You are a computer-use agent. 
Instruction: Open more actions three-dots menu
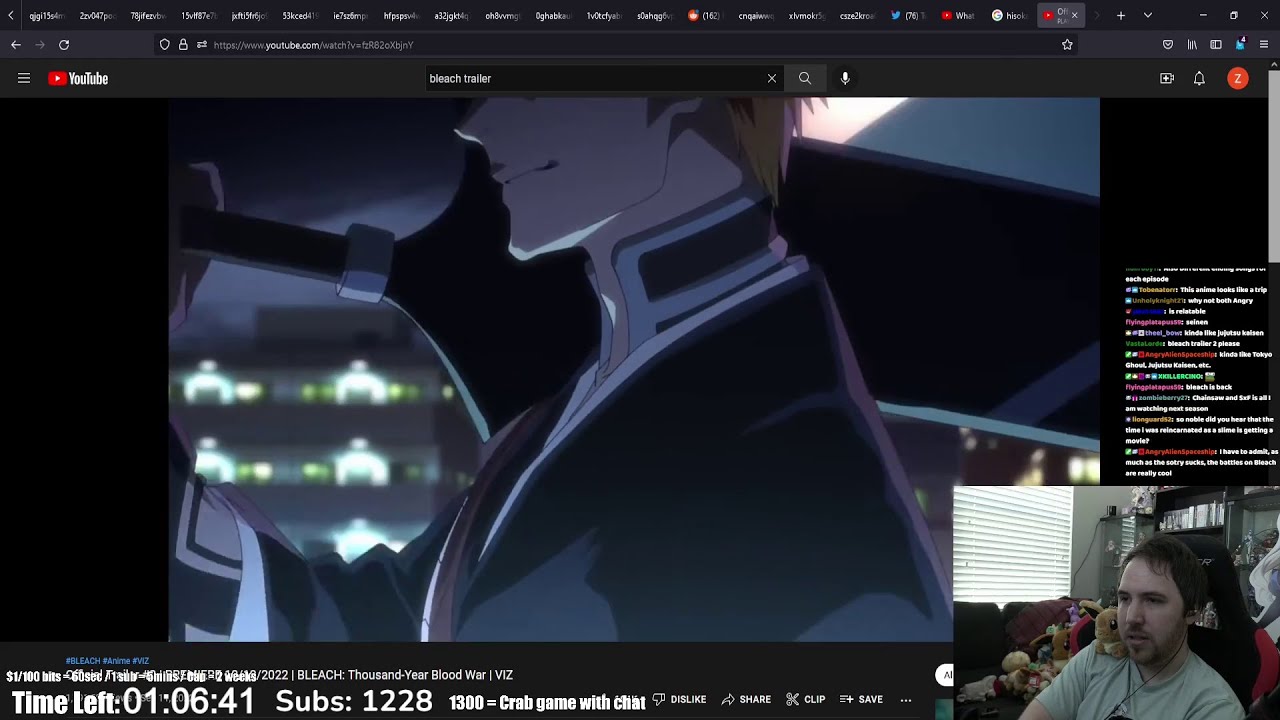pyautogui.click(x=906, y=700)
